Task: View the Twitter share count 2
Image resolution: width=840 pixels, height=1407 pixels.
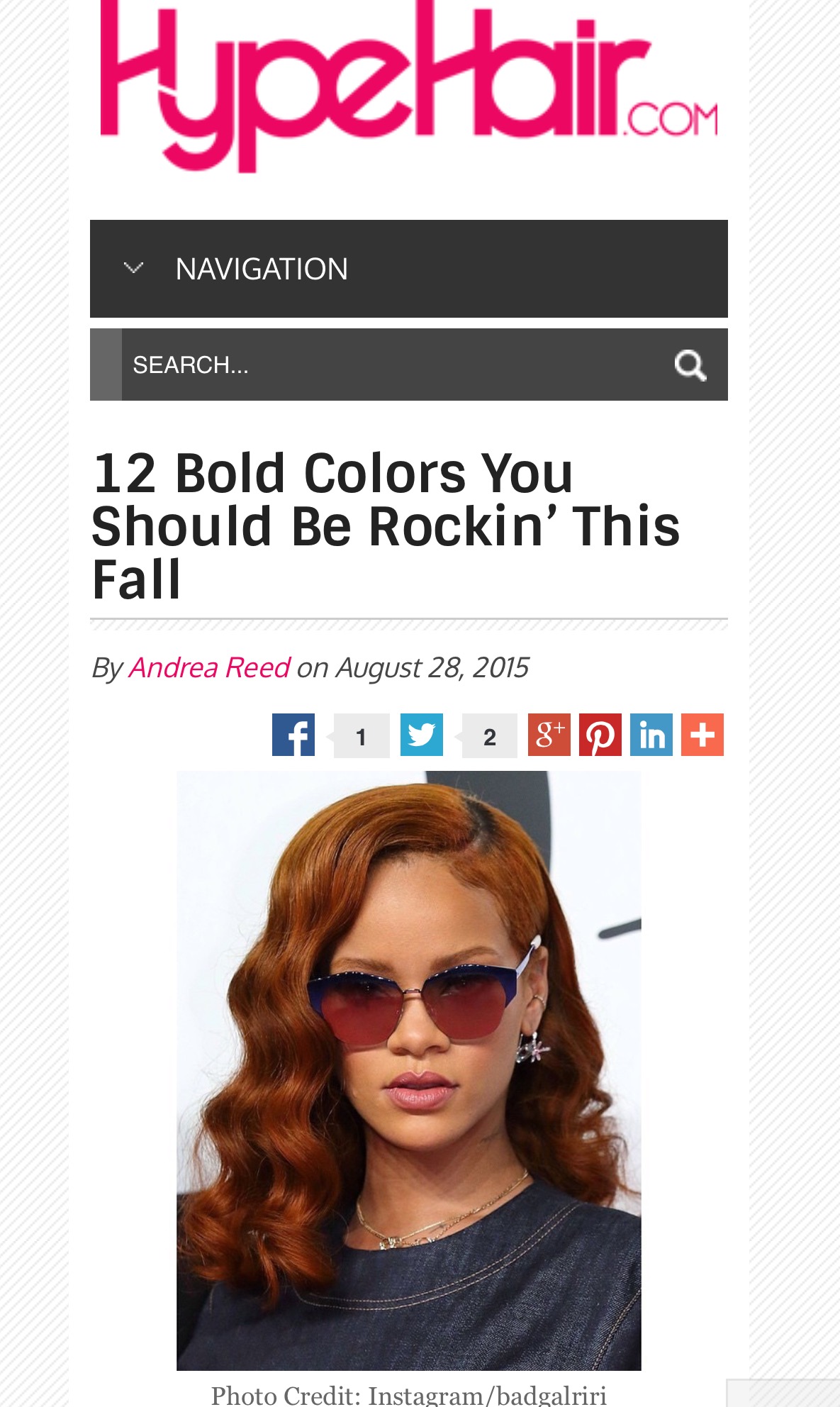Action: [489, 736]
